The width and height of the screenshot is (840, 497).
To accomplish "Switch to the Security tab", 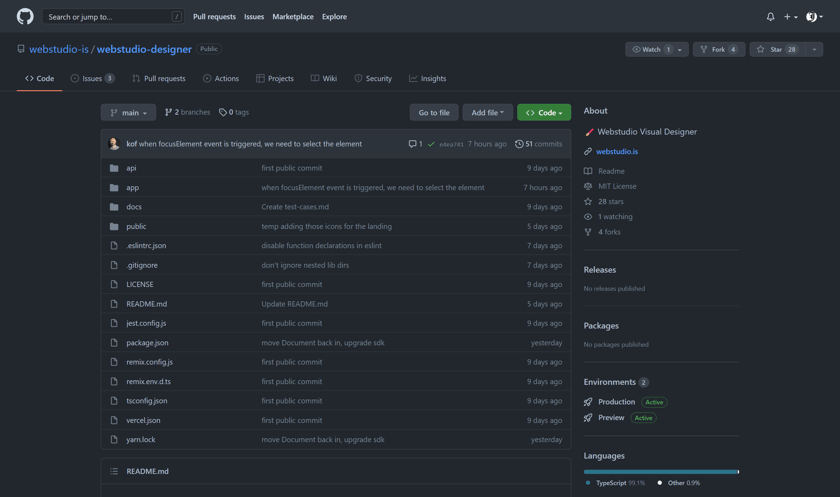I will (x=373, y=78).
